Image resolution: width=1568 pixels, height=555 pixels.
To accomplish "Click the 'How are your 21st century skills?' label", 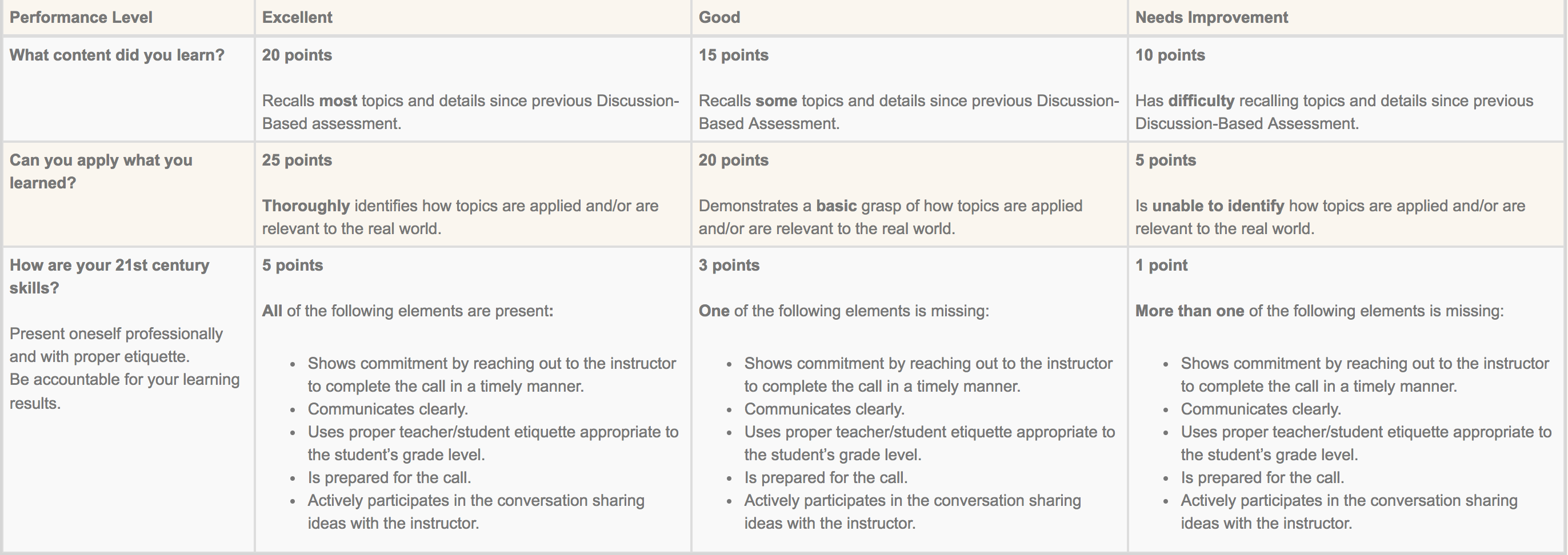I will [x=110, y=276].
